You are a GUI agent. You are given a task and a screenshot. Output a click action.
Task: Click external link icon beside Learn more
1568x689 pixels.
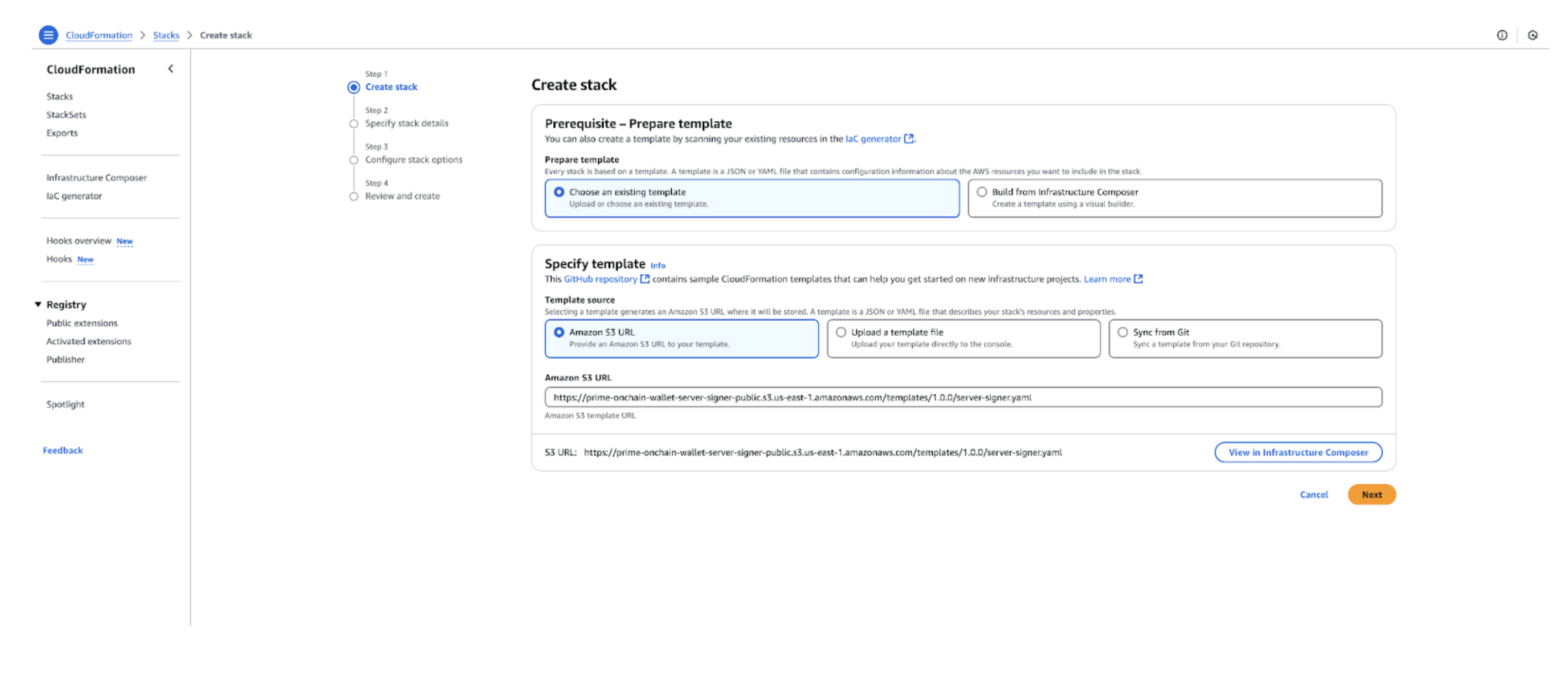pyautogui.click(x=1138, y=279)
